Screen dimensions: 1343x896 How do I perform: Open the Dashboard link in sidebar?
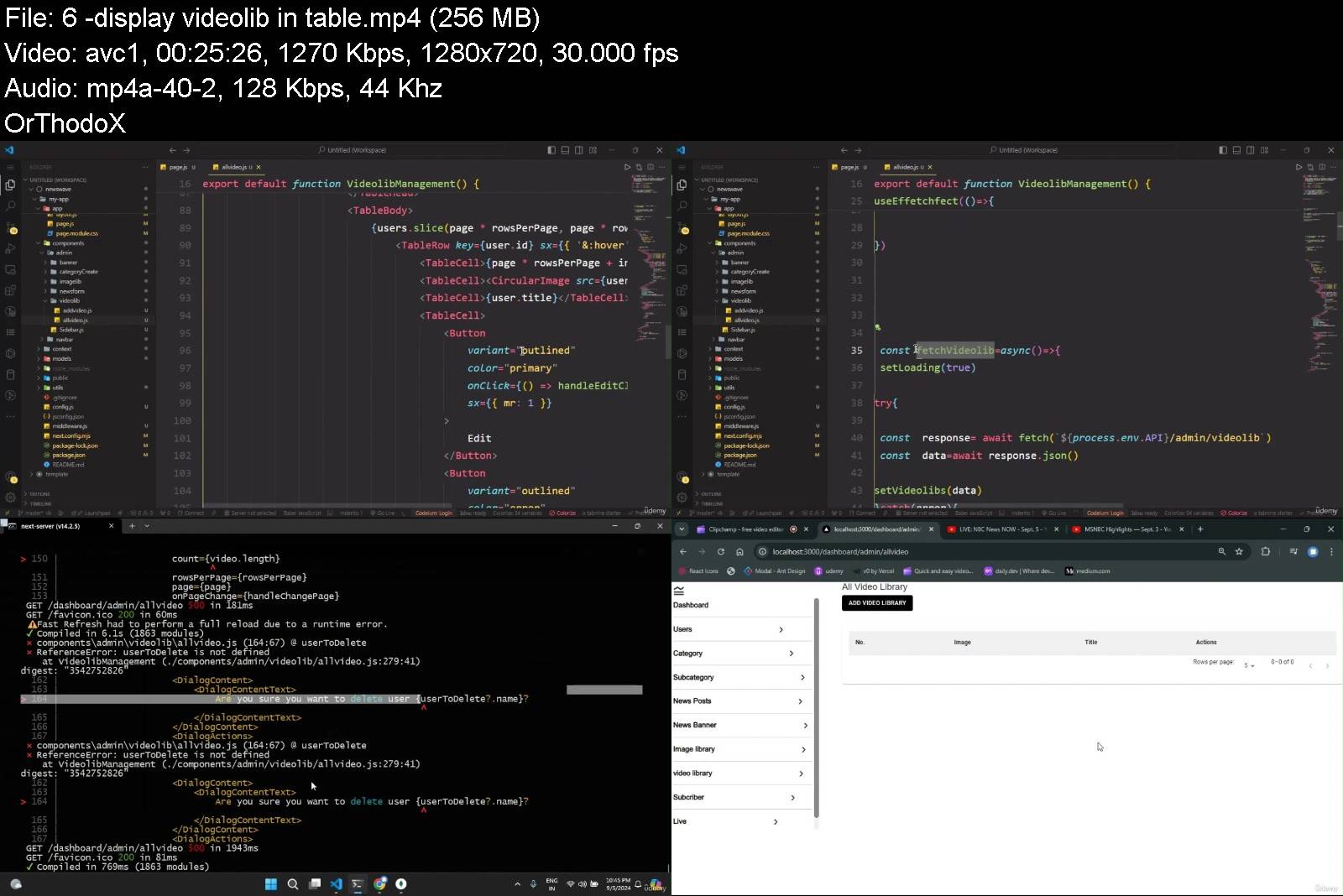click(691, 605)
